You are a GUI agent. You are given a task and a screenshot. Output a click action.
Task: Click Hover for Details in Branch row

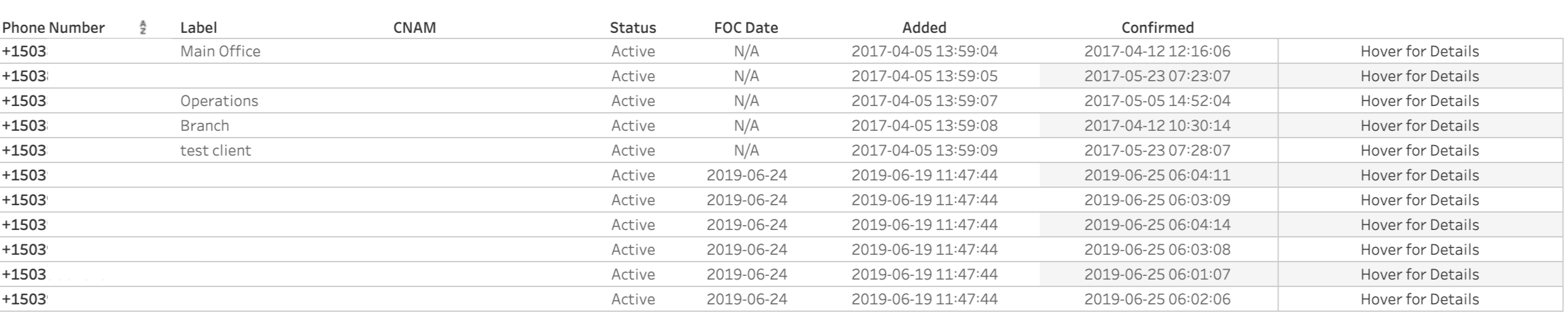pos(1419,126)
